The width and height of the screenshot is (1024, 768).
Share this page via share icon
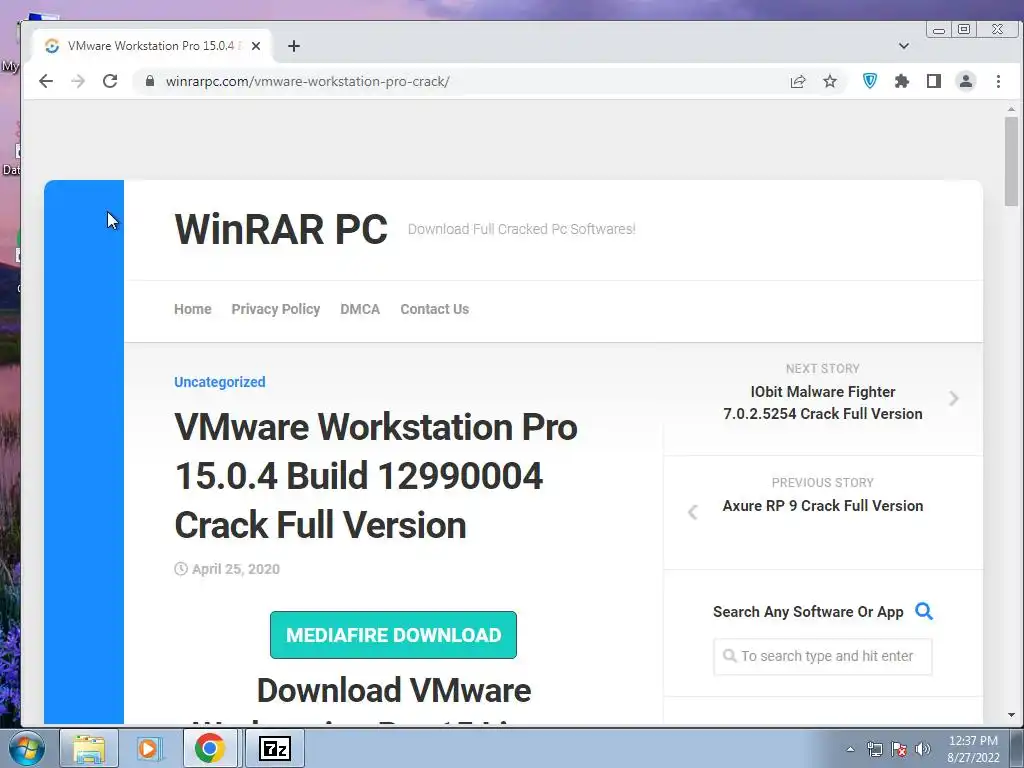coord(797,81)
